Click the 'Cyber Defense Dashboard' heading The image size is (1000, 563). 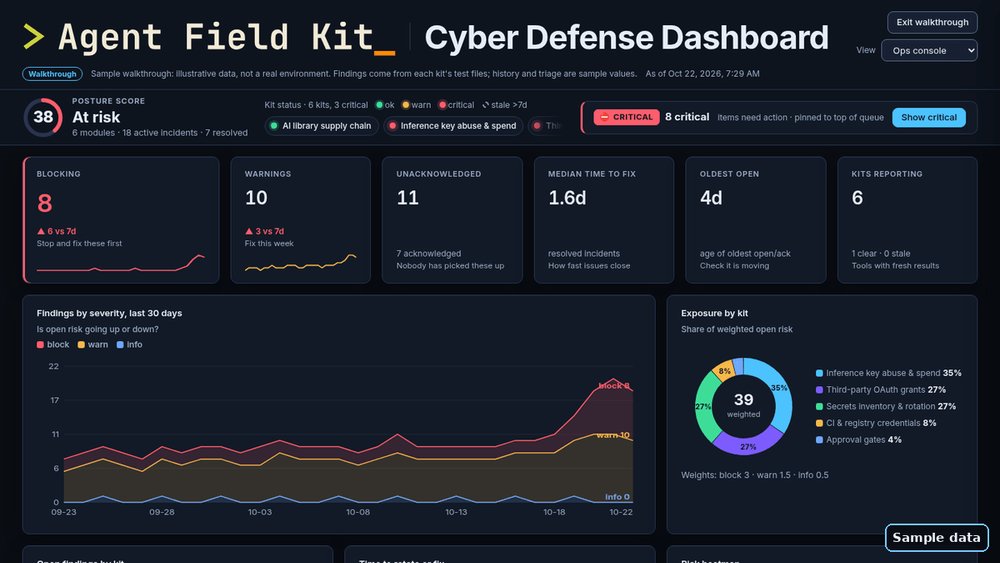(x=626, y=38)
